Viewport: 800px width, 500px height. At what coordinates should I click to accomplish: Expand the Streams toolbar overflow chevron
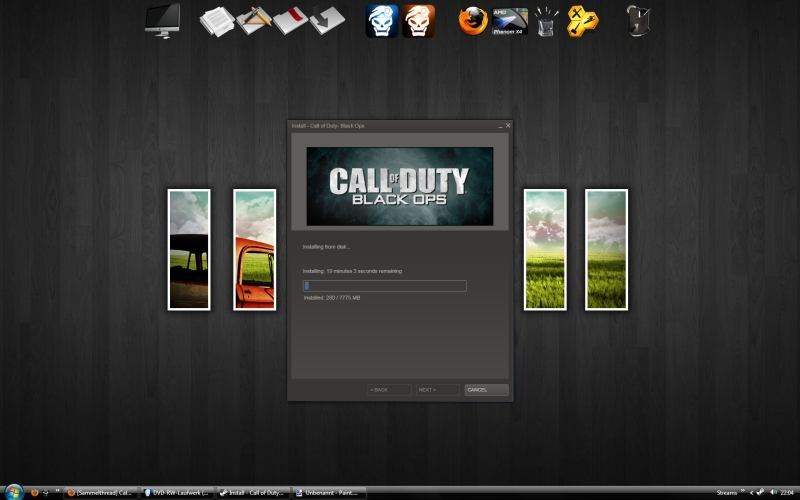(743, 491)
